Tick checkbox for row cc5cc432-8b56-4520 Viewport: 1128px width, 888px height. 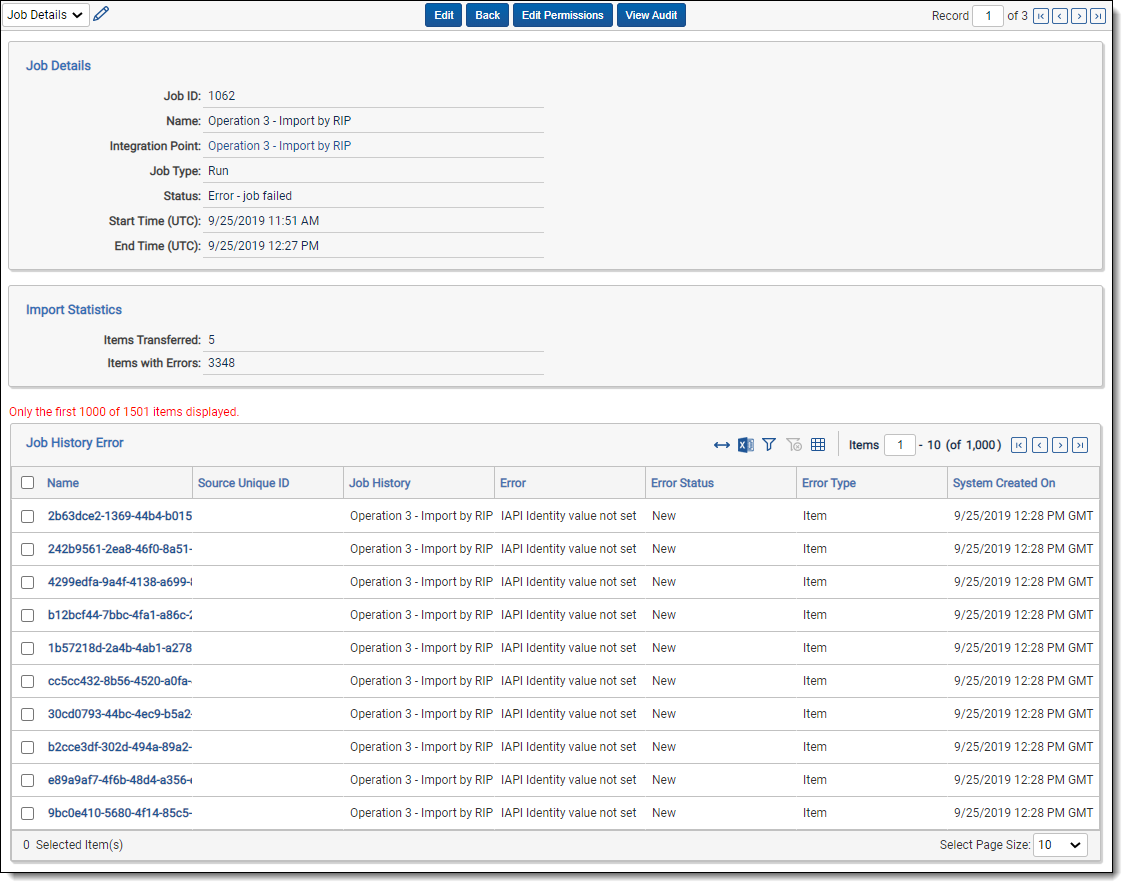pos(28,681)
